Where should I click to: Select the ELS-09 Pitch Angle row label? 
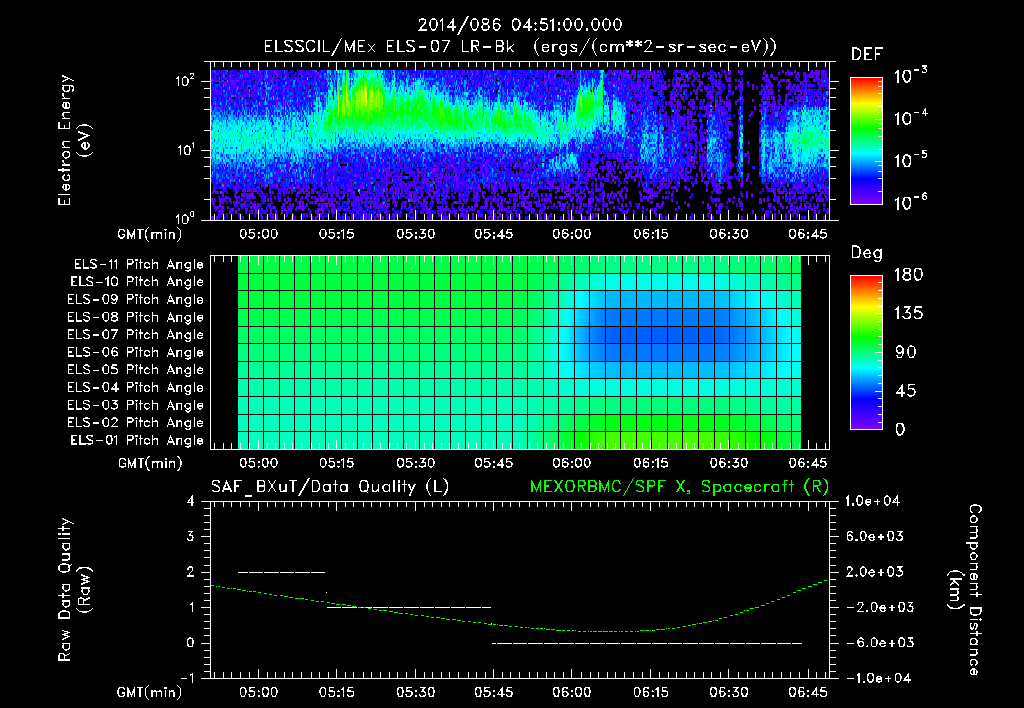click(x=135, y=300)
